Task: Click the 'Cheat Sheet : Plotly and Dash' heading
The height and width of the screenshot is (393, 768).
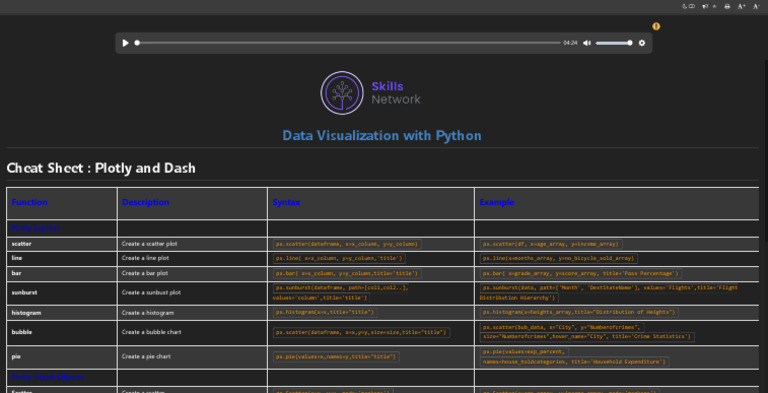Action: (x=101, y=168)
